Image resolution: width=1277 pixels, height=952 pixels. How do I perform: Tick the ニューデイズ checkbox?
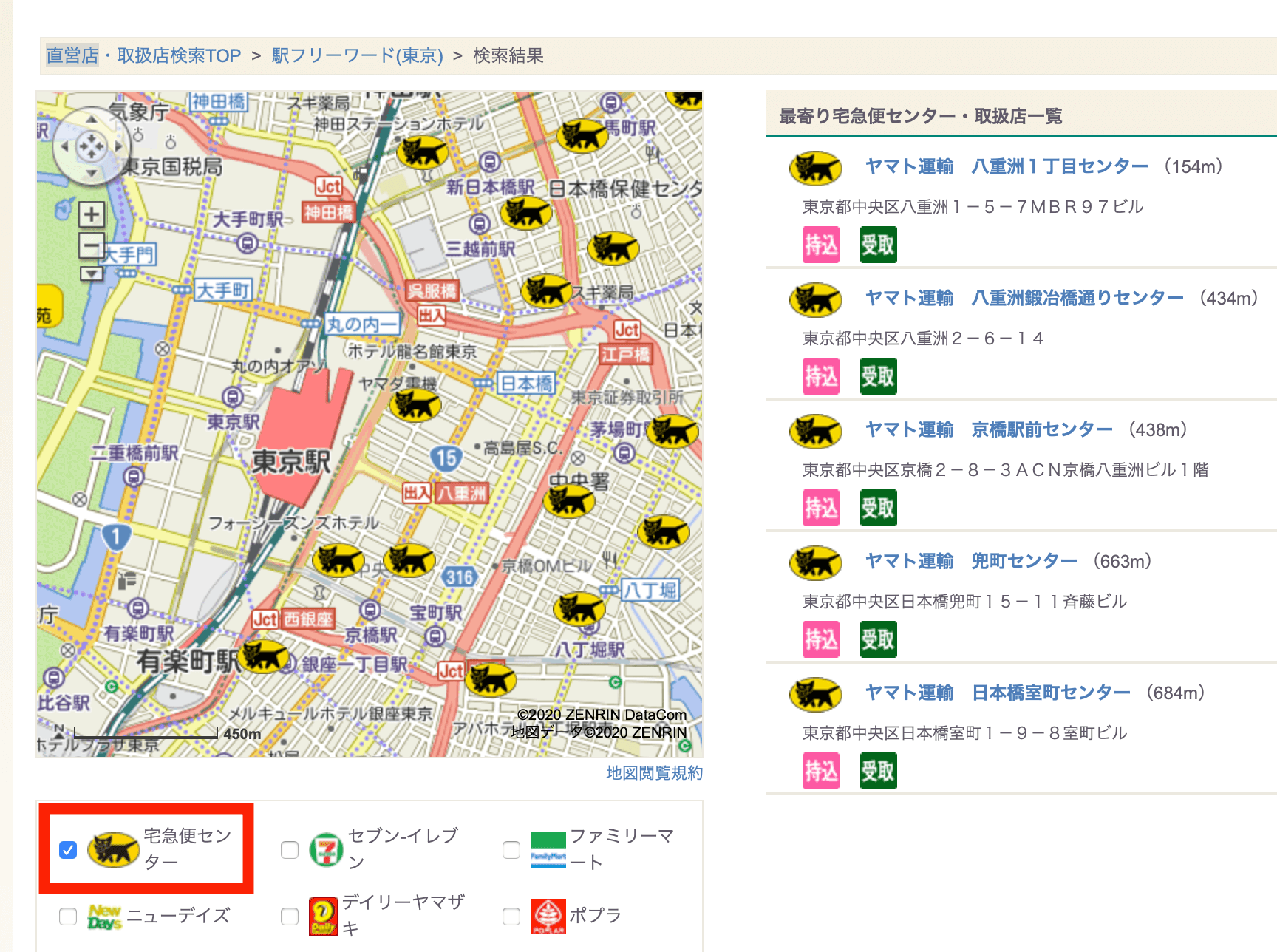[x=68, y=917]
